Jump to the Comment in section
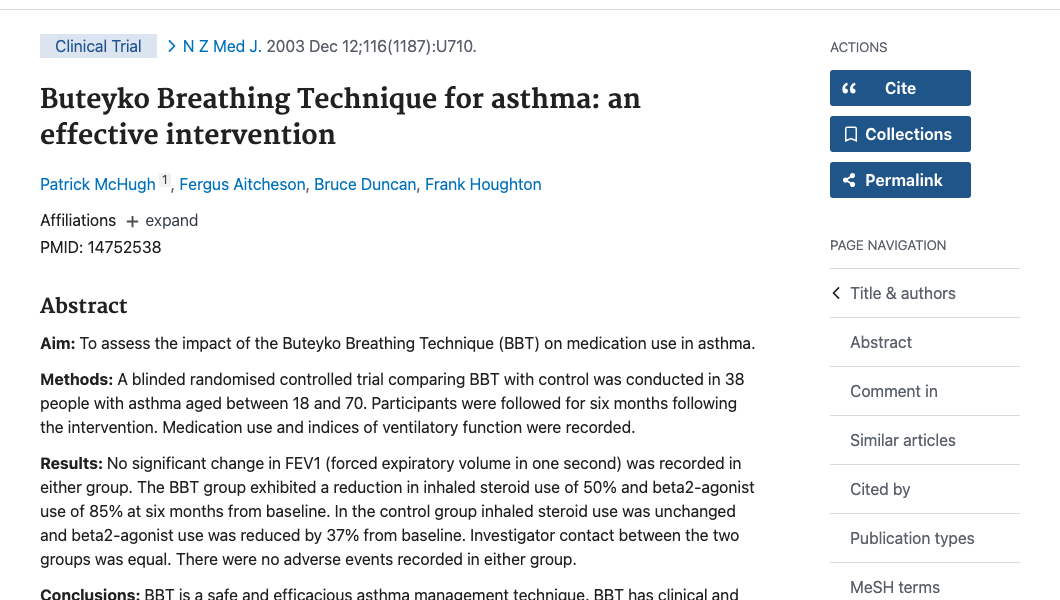Viewport: 1060px width, 600px height. point(893,391)
